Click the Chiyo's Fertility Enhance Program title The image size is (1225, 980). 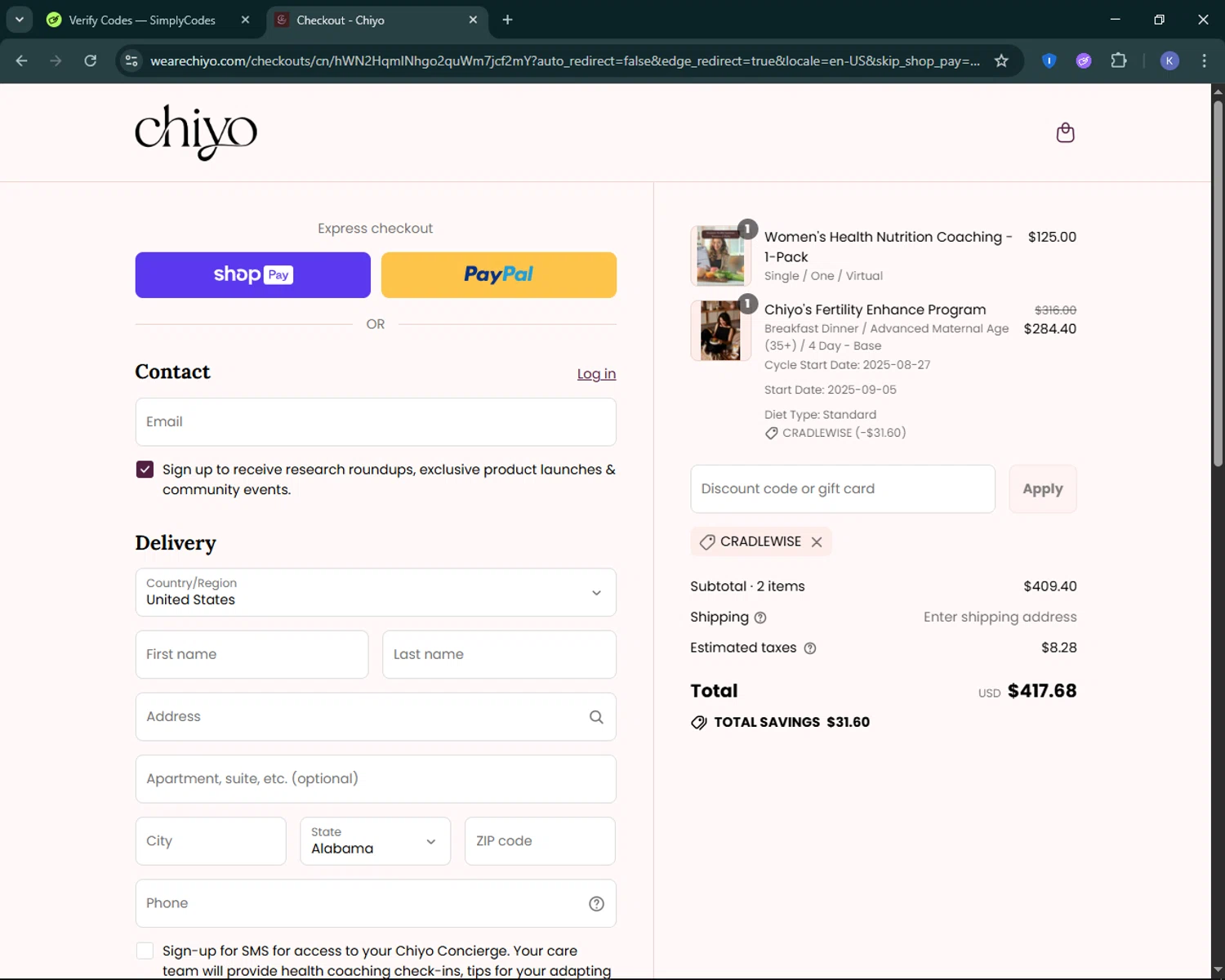[x=875, y=310]
